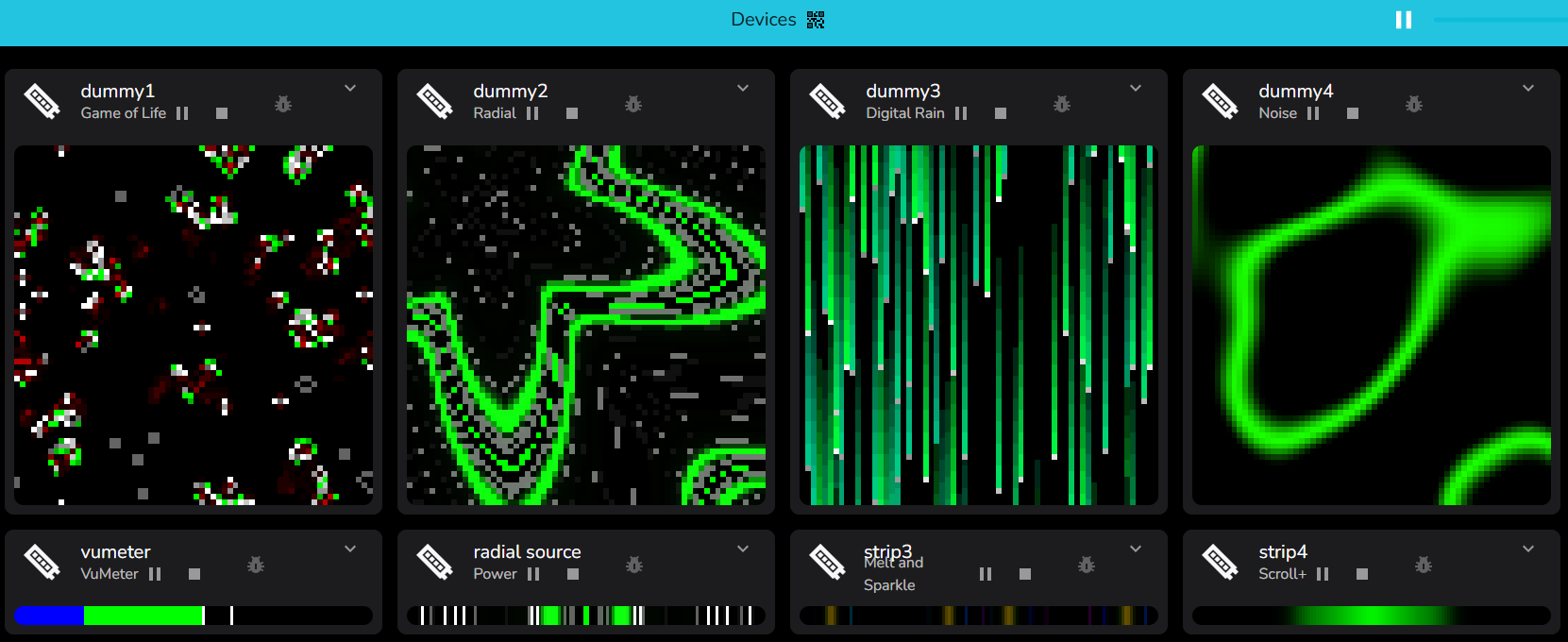Expand the radial source card chevron
Screen dimensions: 1568x642
[743, 549]
